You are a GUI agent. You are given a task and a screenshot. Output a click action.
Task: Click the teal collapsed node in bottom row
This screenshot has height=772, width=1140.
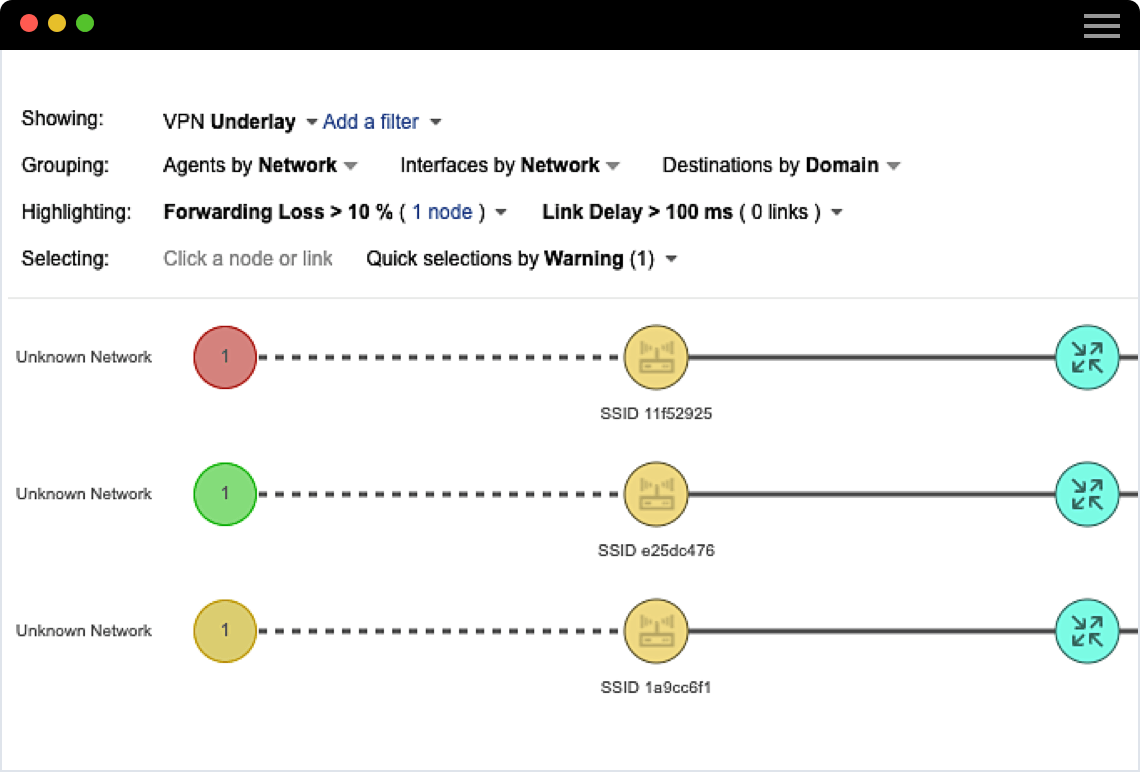tap(1087, 631)
